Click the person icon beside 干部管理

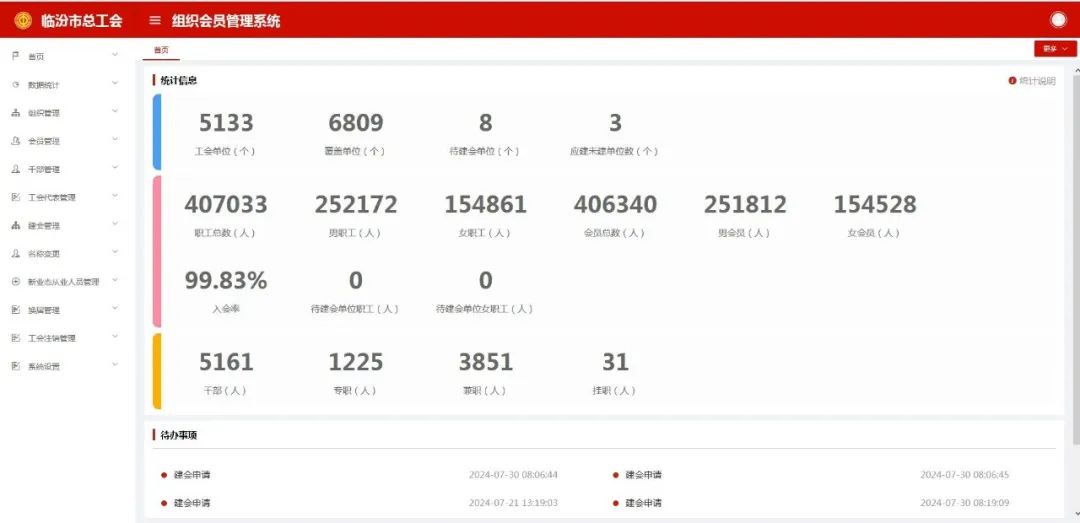click(16, 169)
